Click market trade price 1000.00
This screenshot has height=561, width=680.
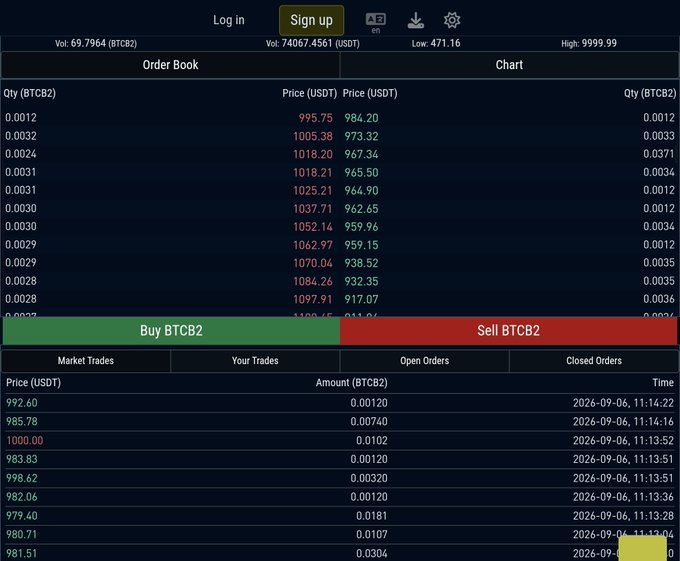[25, 440]
